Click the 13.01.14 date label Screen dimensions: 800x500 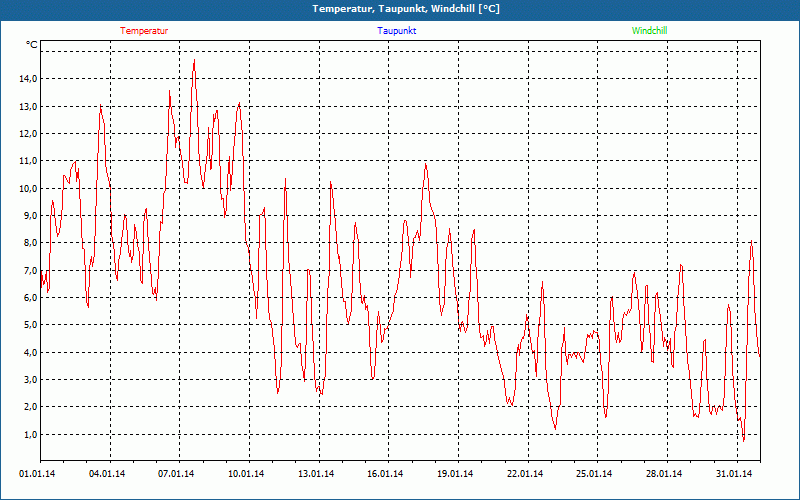pyautogui.click(x=316, y=474)
